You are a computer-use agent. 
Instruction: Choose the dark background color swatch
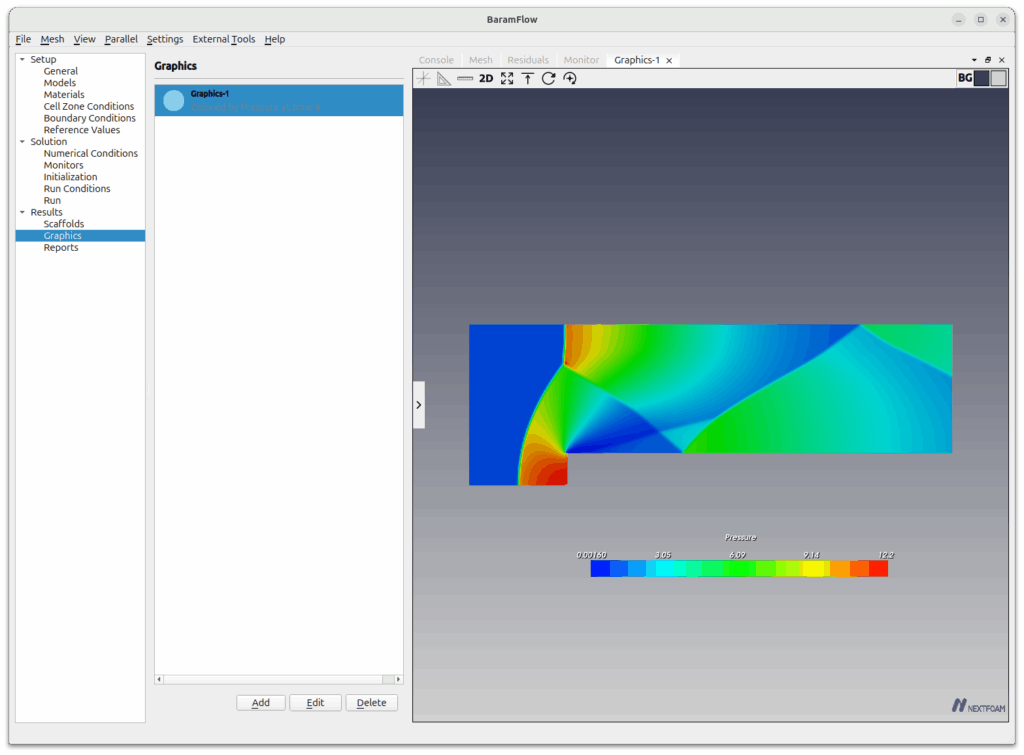click(982, 78)
